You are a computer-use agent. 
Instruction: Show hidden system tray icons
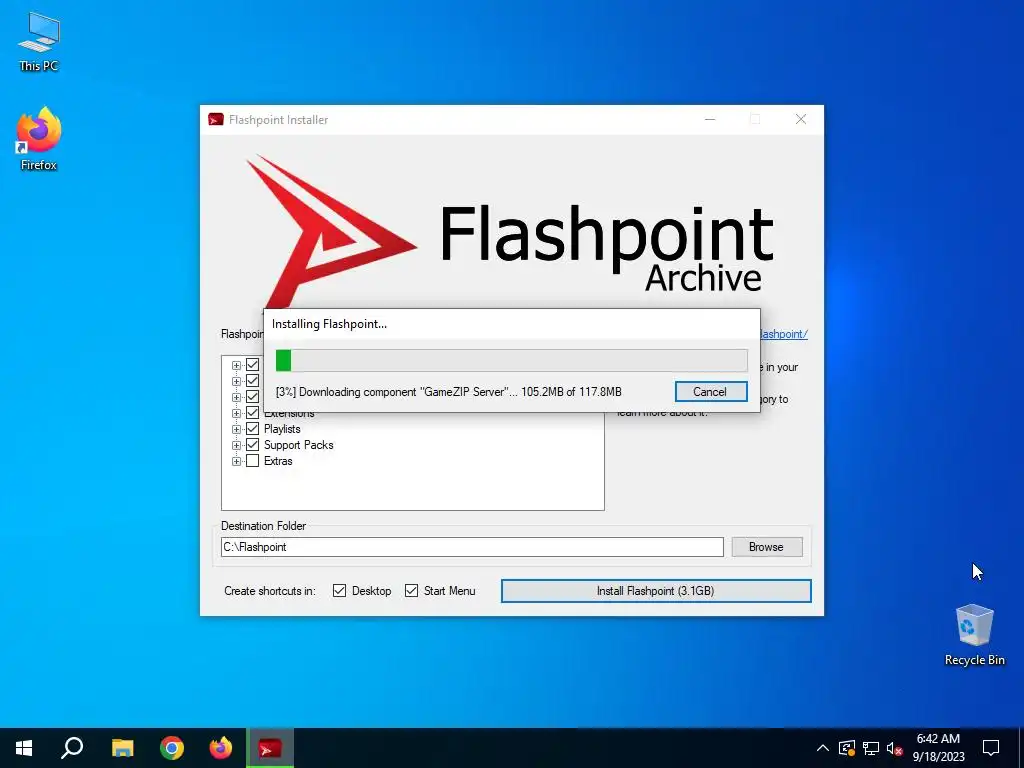pos(823,748)
